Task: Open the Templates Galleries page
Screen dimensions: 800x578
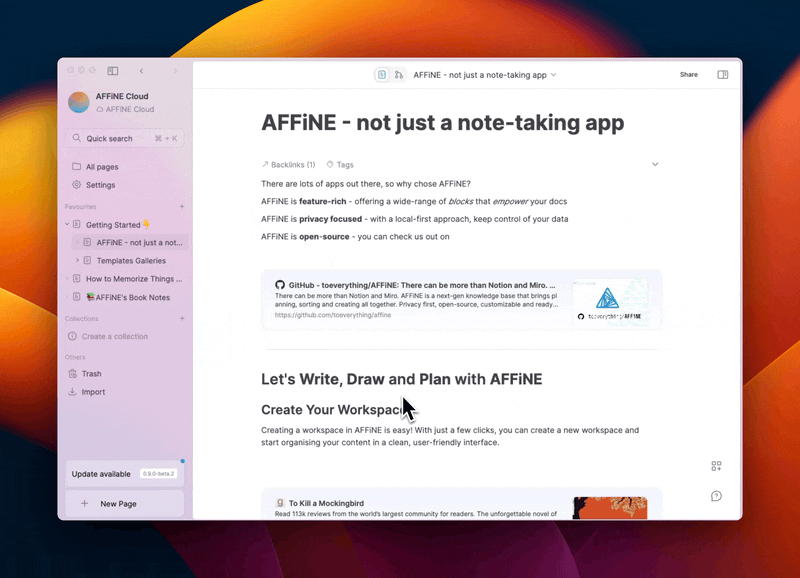Action: 131,261
